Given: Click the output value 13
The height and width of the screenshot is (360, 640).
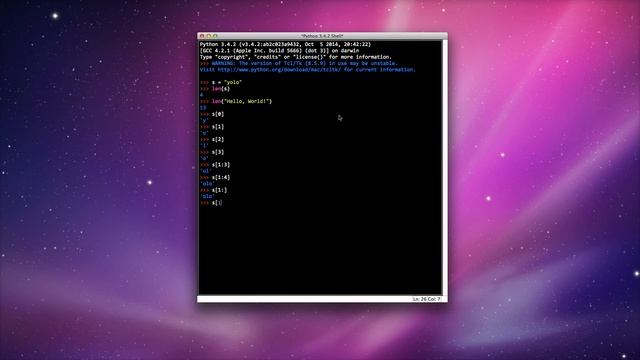Looking at the screenshot, I should 203,108.
